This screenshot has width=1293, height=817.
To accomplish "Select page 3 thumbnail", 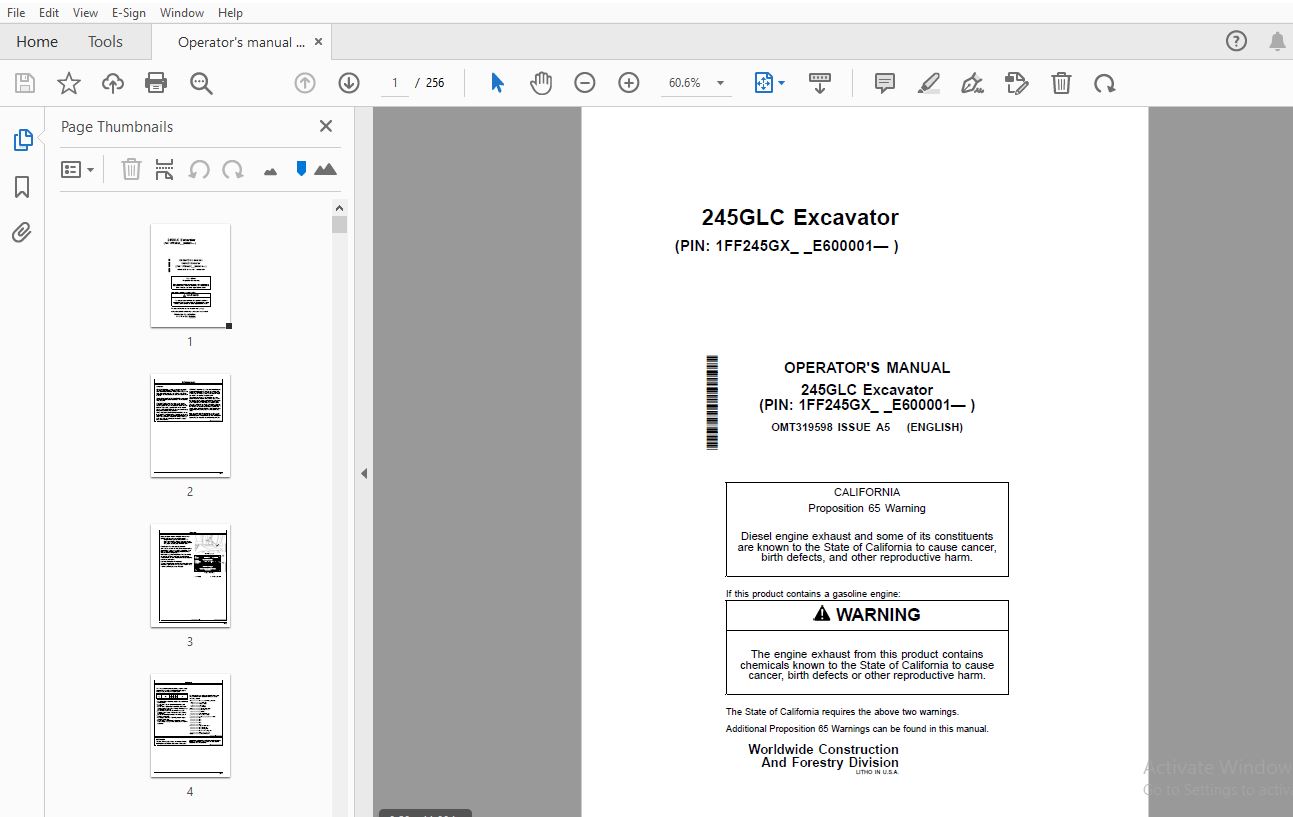I will [x=190, y=576].
